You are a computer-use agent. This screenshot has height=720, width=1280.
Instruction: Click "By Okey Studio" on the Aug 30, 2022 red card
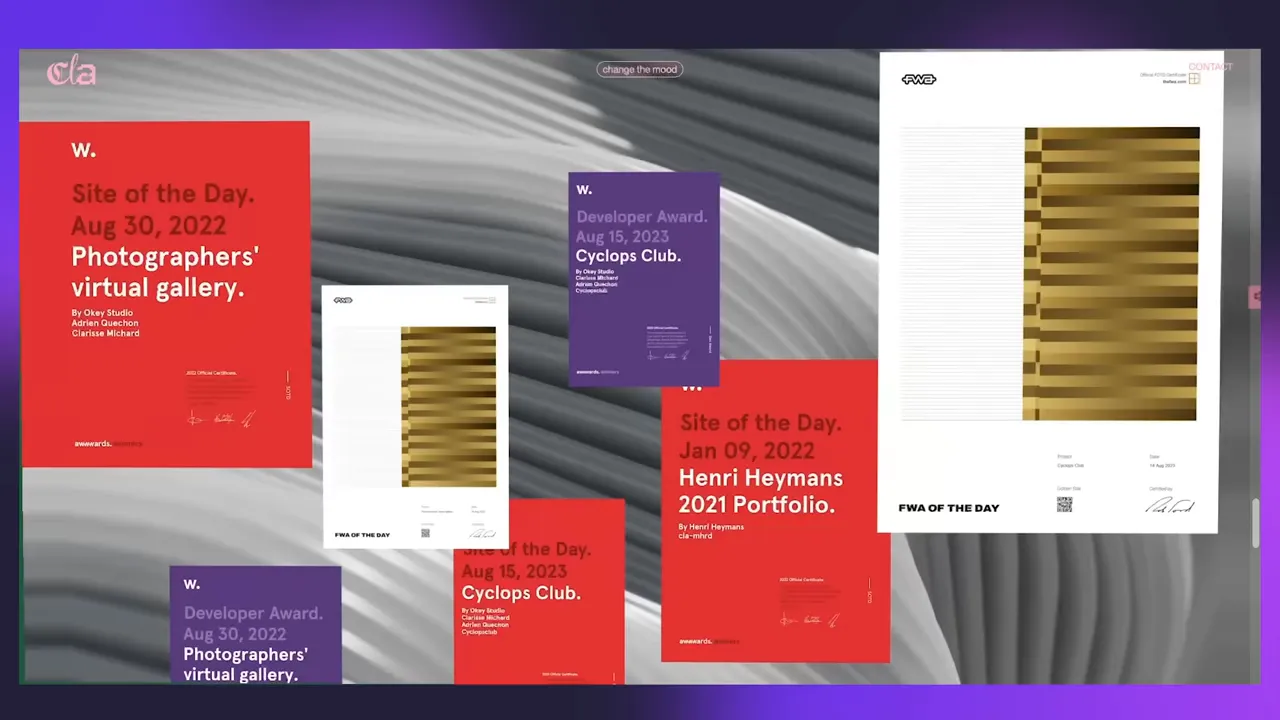coord(102,313)
